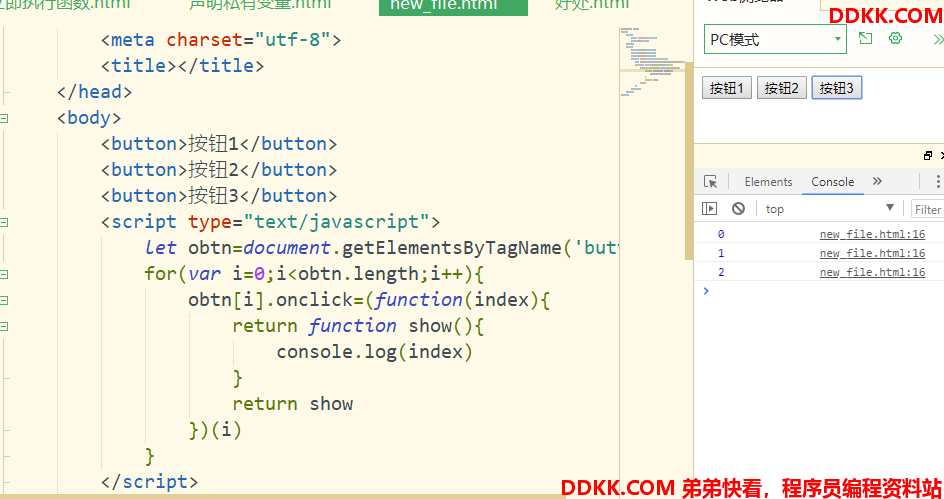Click the console Filter input field
The width and height of the screenshot is (944, 499).
(x=927, y=209)
